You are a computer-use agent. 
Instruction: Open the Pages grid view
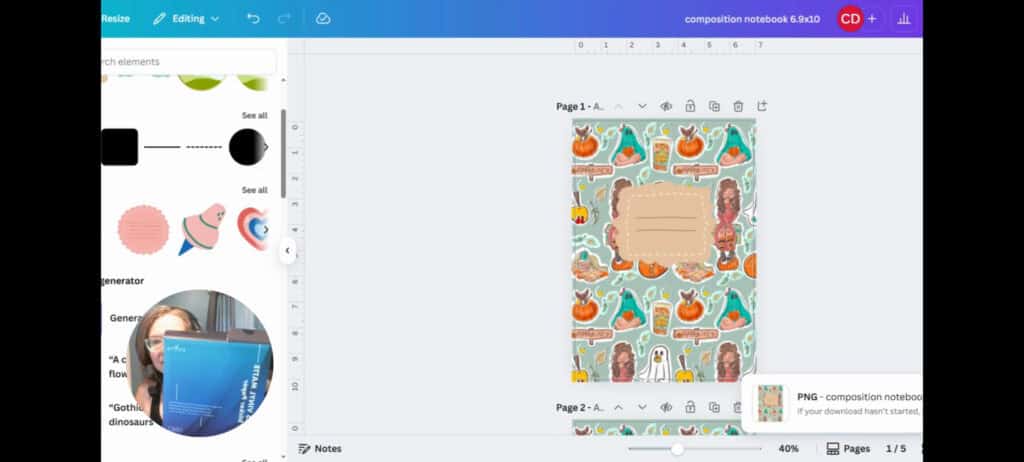pyautogui.click(x=848, y=449)
